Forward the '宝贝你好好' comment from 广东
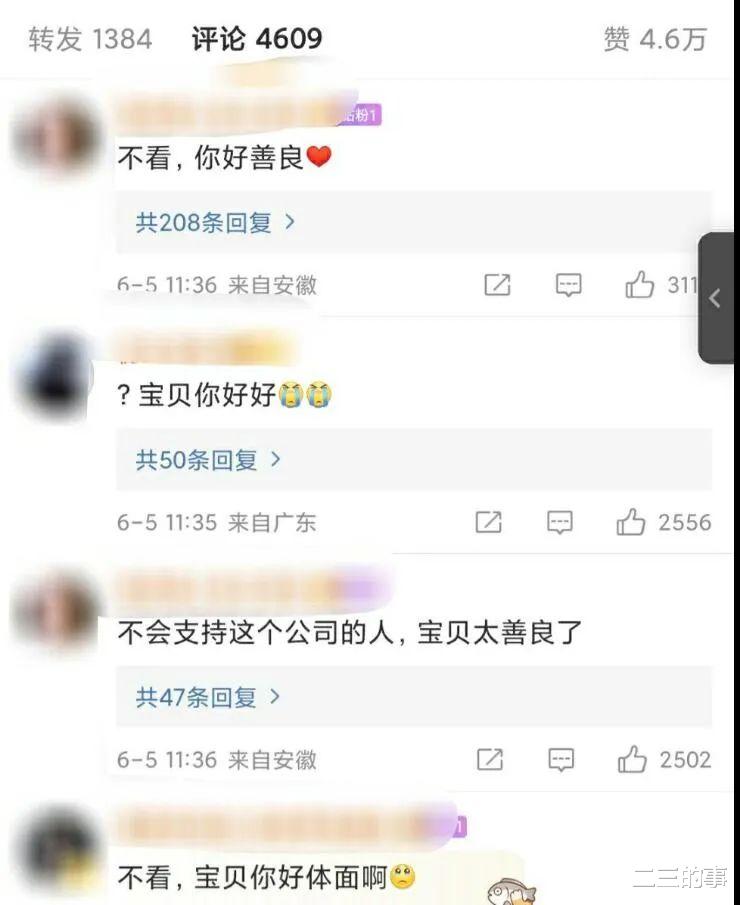The width and height of the screenshot is (740, 905). pos(488,522)
